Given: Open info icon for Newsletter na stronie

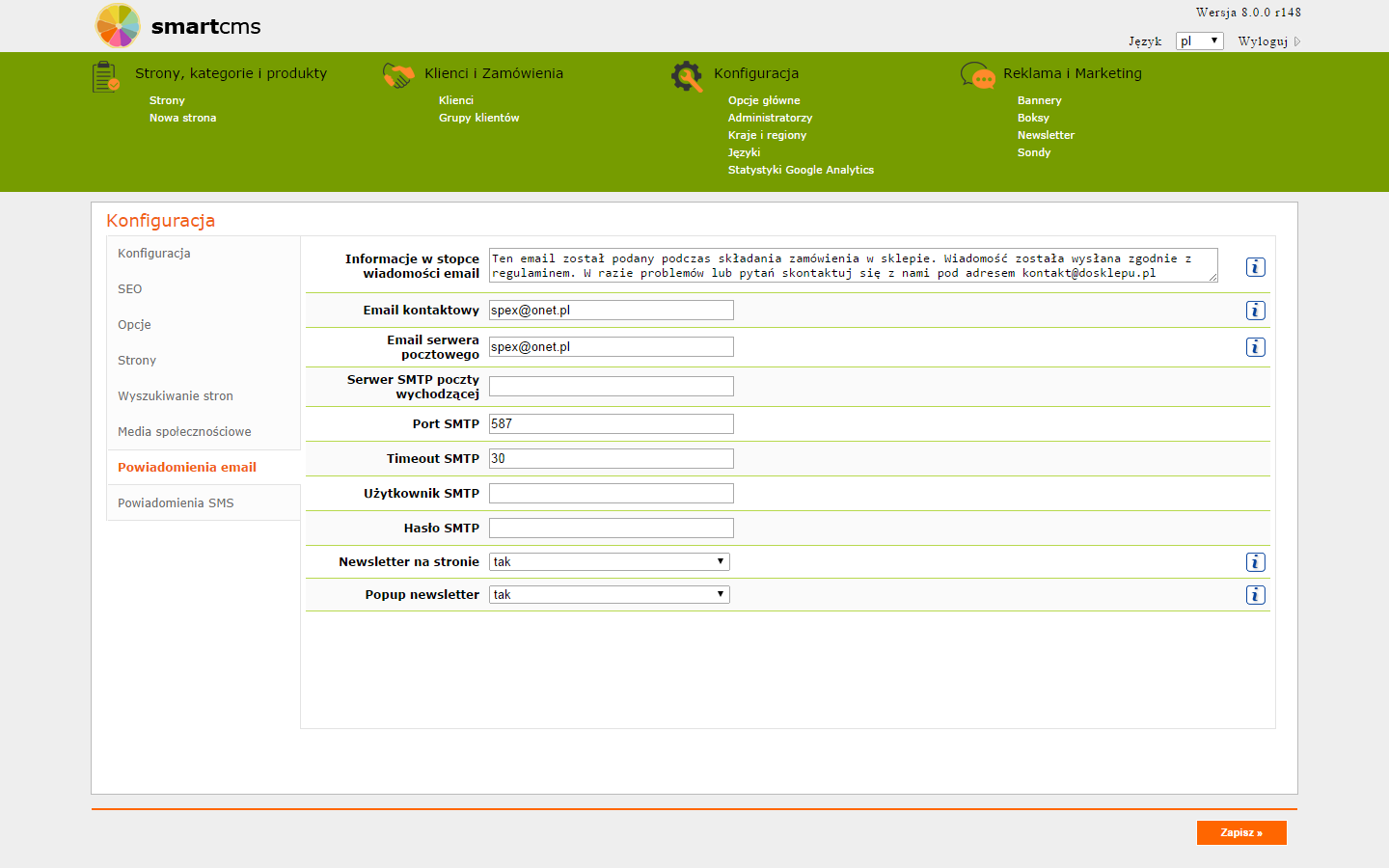Looking at the screenshot, I should (1255, 562).
